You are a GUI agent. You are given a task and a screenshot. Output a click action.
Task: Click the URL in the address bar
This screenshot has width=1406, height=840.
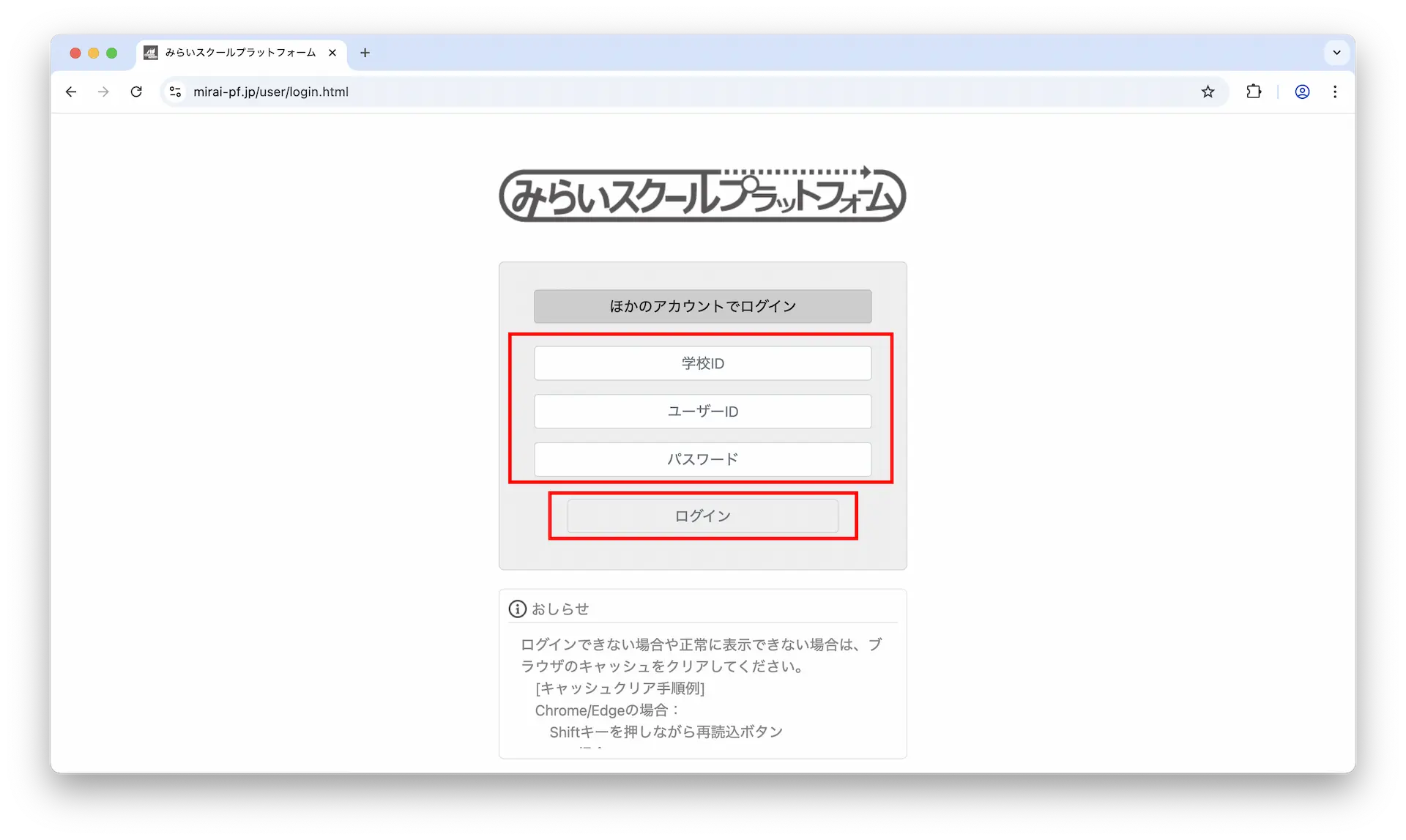tap(271, 92)
